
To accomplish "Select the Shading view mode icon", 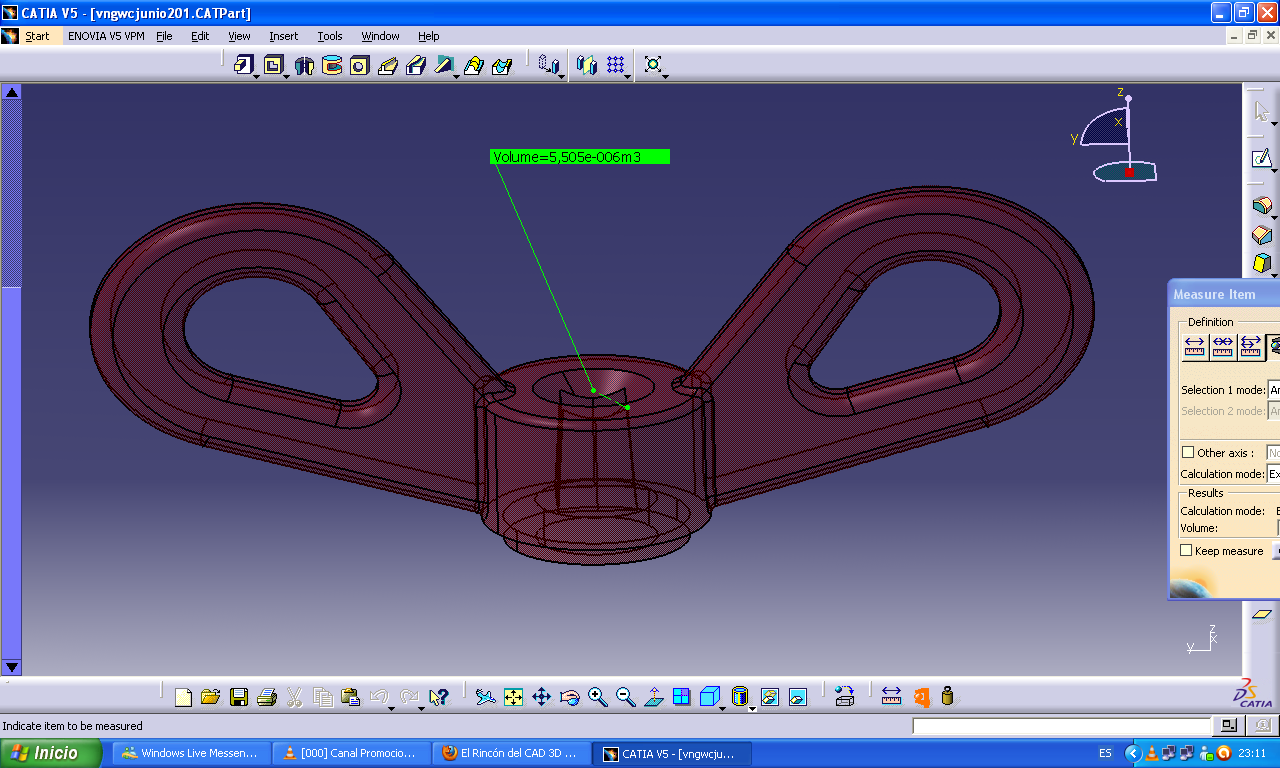I will 740,697.
